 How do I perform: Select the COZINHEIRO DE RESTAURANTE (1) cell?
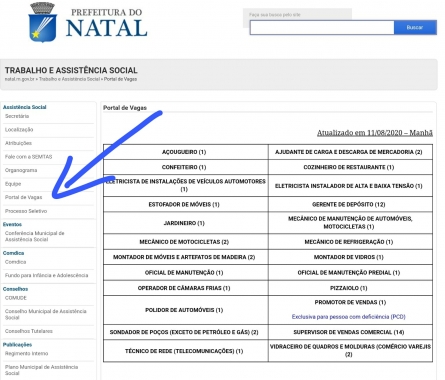[x=350, y=167]
